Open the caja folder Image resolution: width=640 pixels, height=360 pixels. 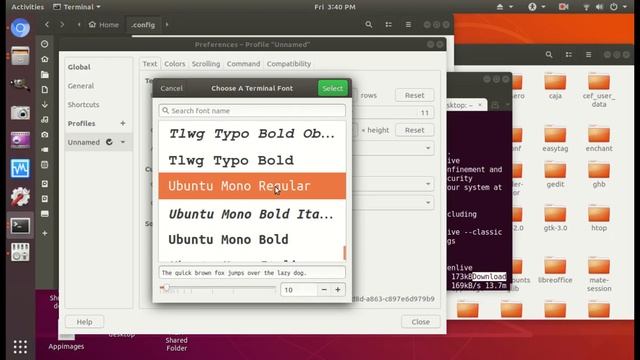(555, 87)
